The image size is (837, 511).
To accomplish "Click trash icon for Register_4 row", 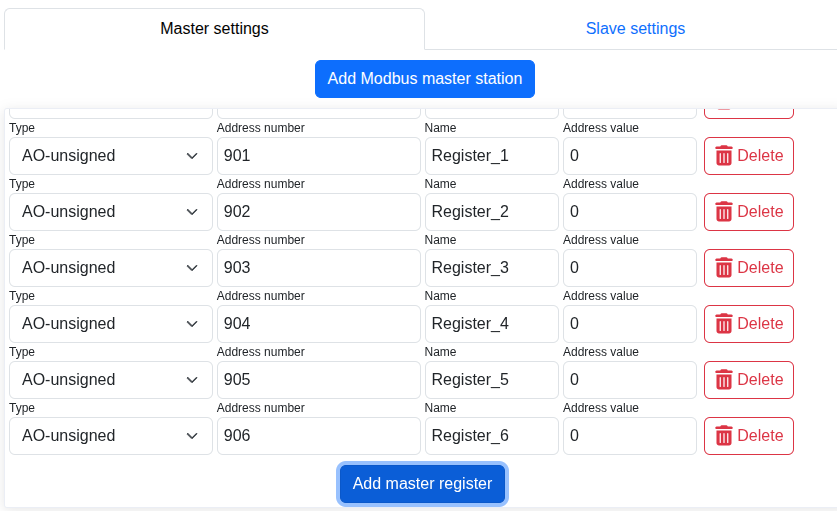I will point(724,324).
